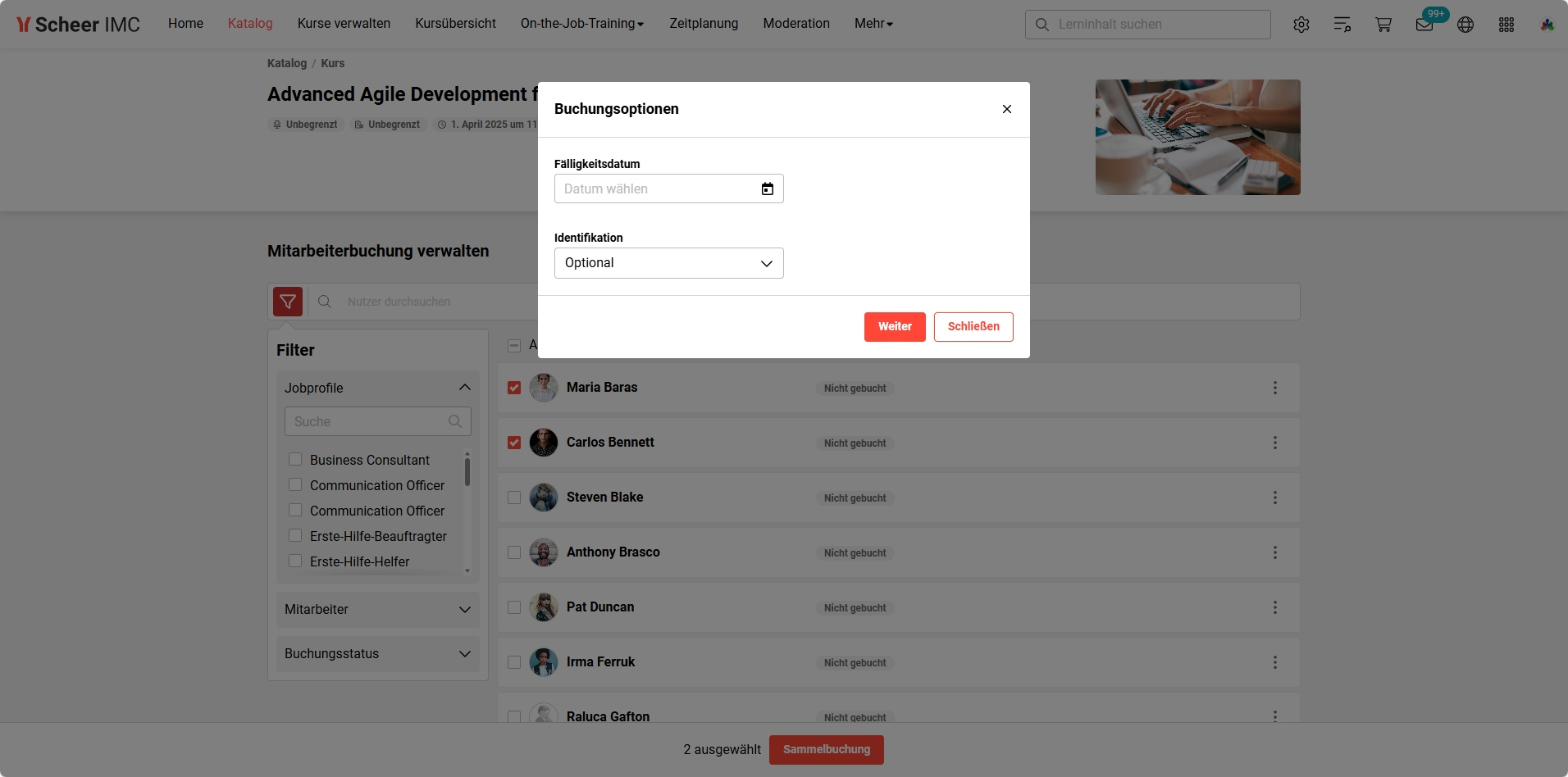Click Katalog breadcrumb link
The image size is (1568, 777).
point(287,63)
